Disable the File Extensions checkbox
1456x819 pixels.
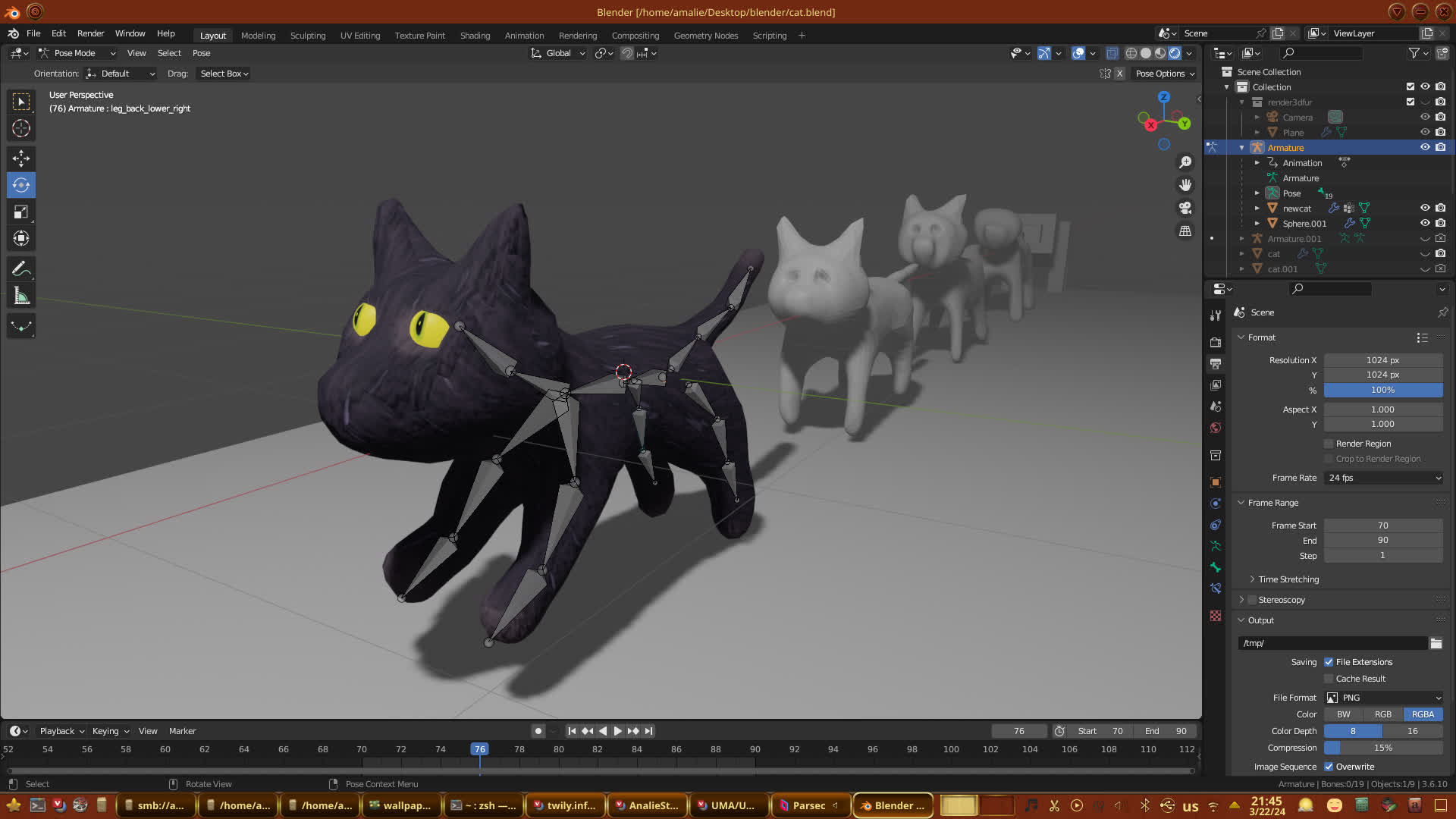[1329, 662]
